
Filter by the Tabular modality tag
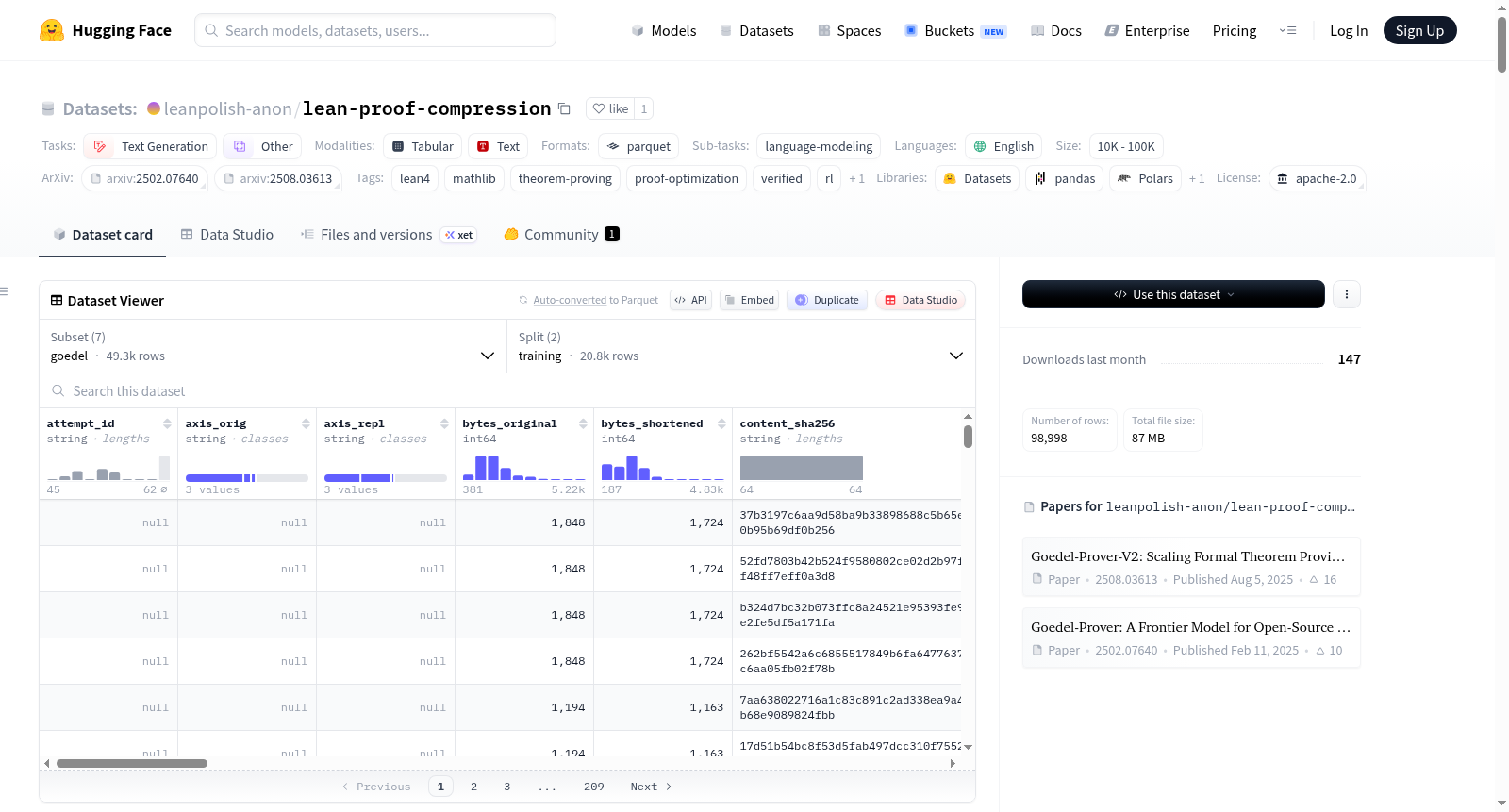(423, 146)
